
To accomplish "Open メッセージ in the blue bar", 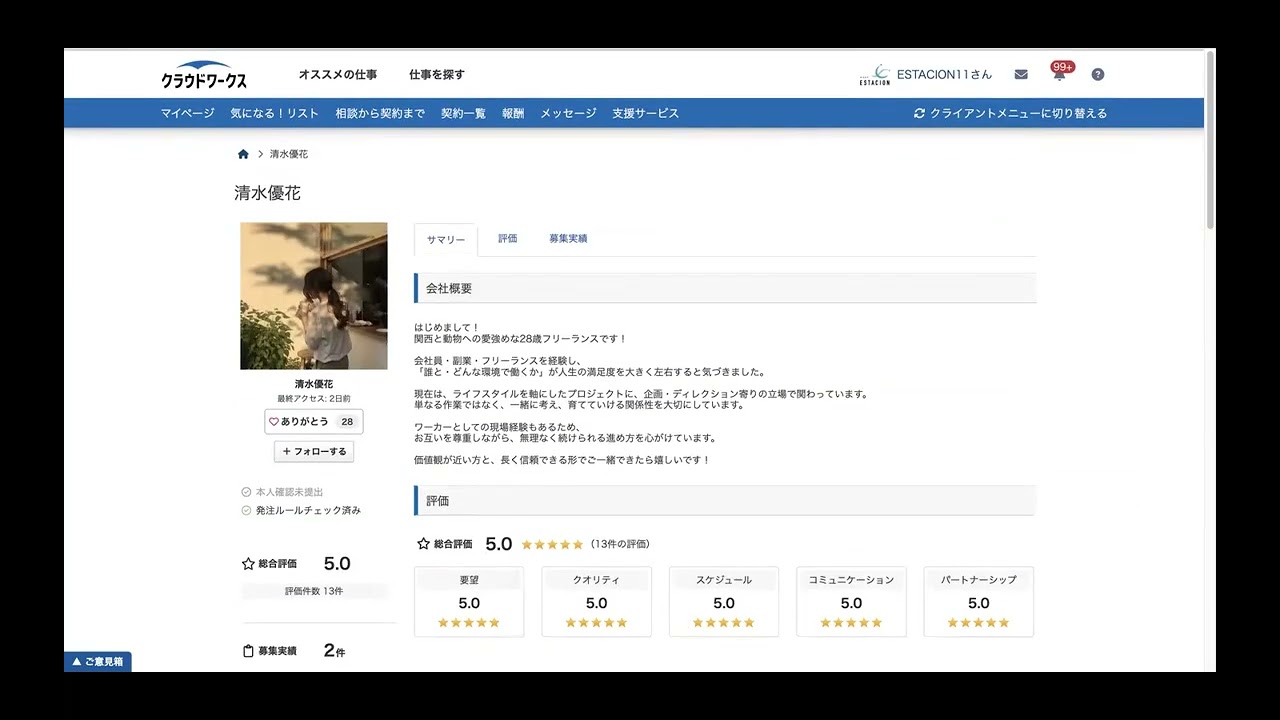I will tap(568, 114).
